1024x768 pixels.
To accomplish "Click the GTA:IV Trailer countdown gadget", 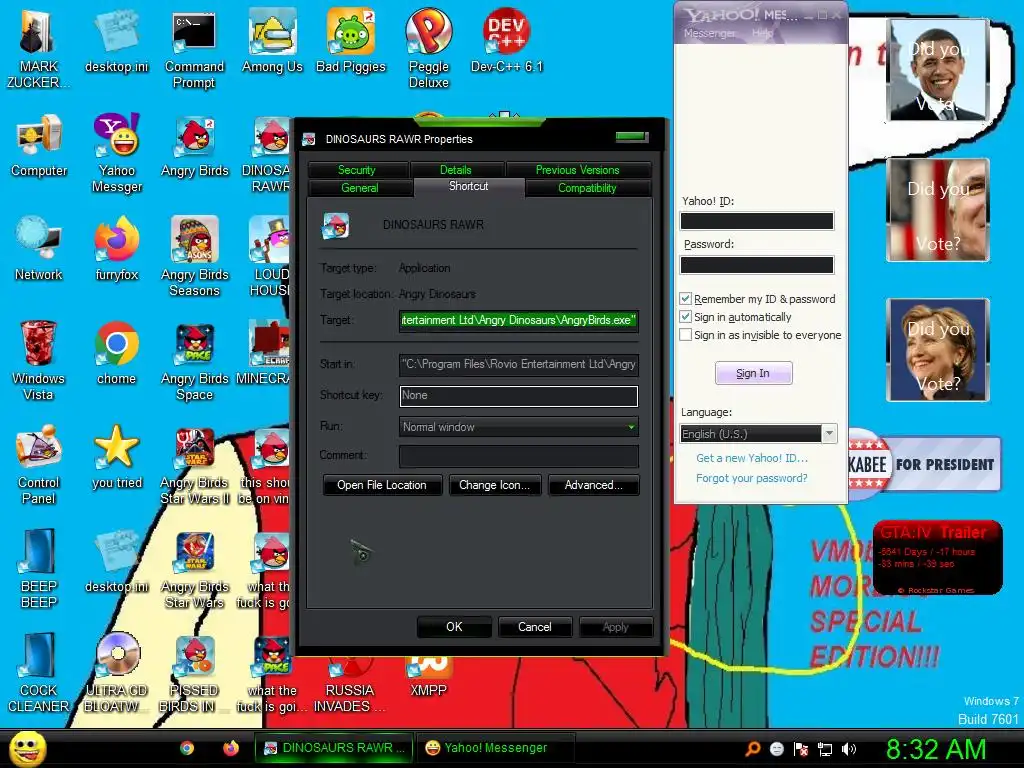I will [x=938, y=558].
